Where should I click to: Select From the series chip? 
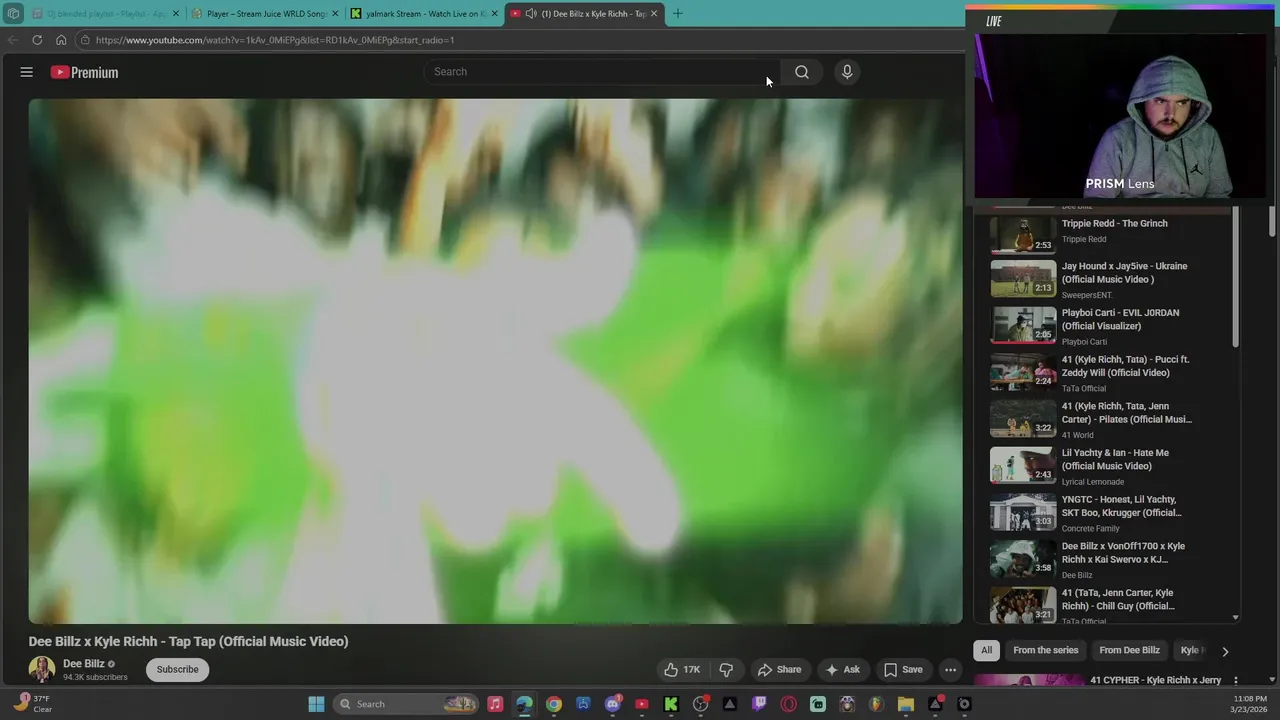pos(1045,650)
